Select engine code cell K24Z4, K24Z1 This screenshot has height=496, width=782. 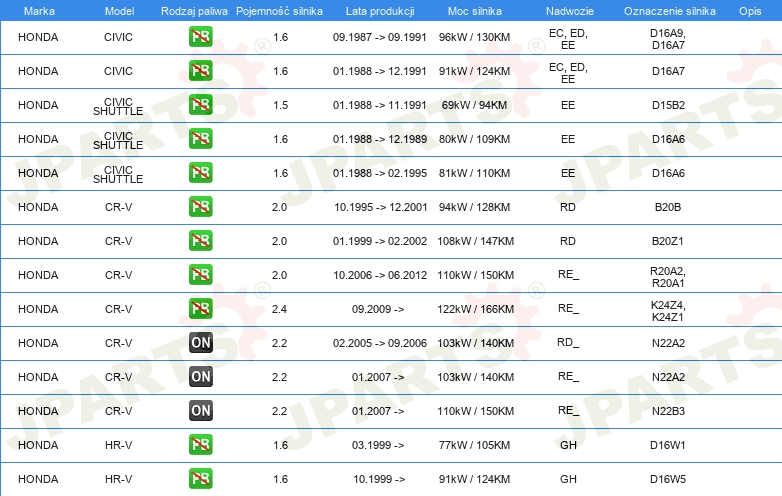(x=668, y=311)
